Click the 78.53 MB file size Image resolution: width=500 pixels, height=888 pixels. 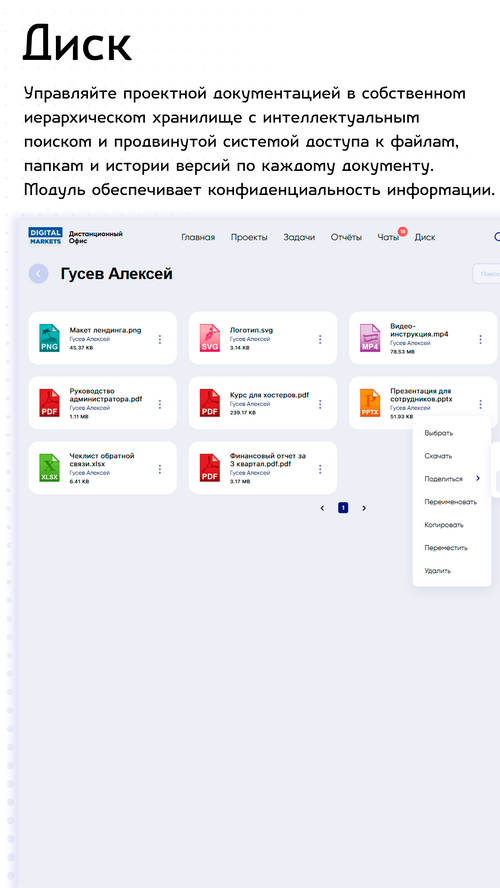[403, 352]
